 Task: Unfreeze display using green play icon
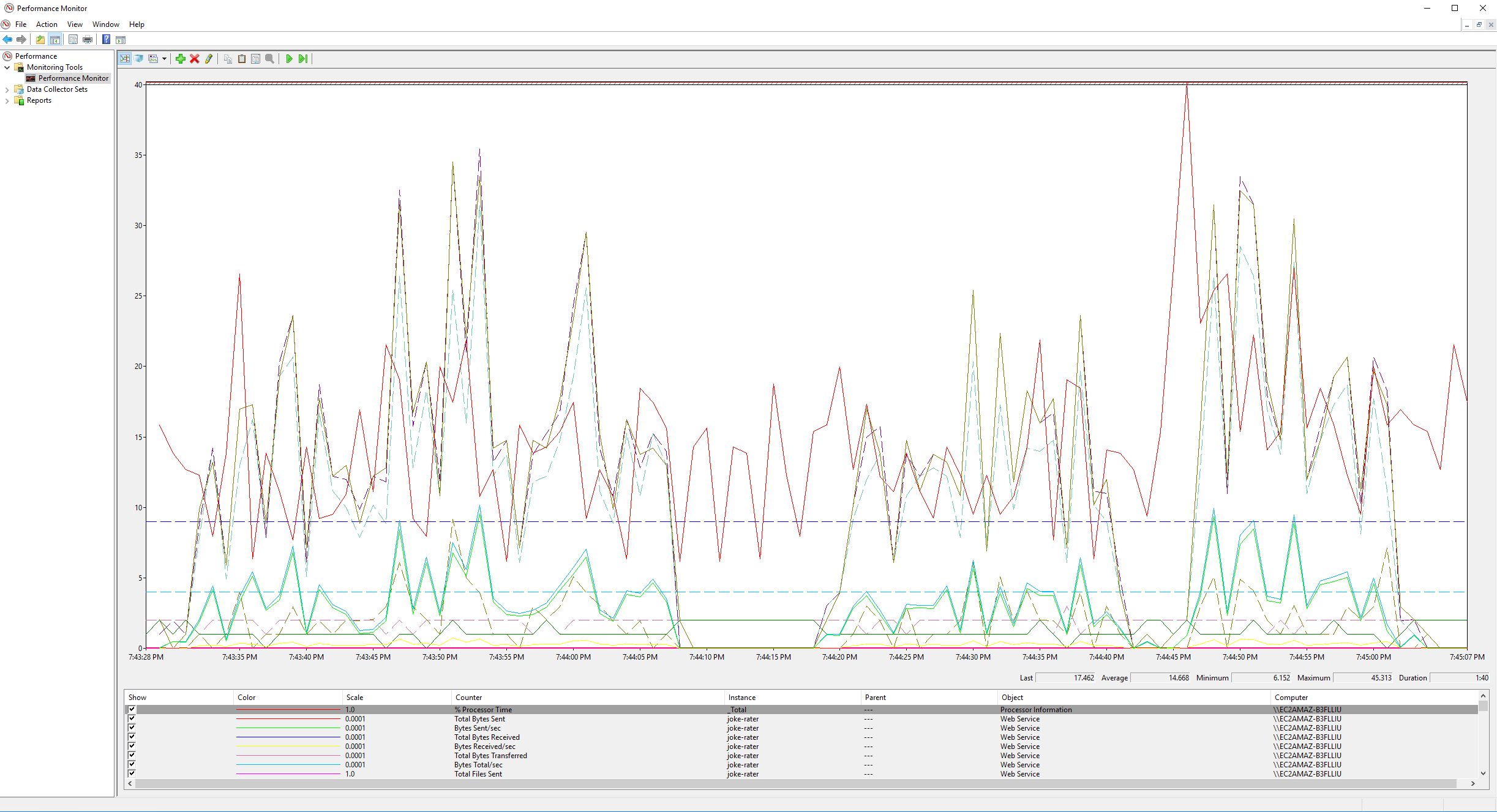coord(289,59)
